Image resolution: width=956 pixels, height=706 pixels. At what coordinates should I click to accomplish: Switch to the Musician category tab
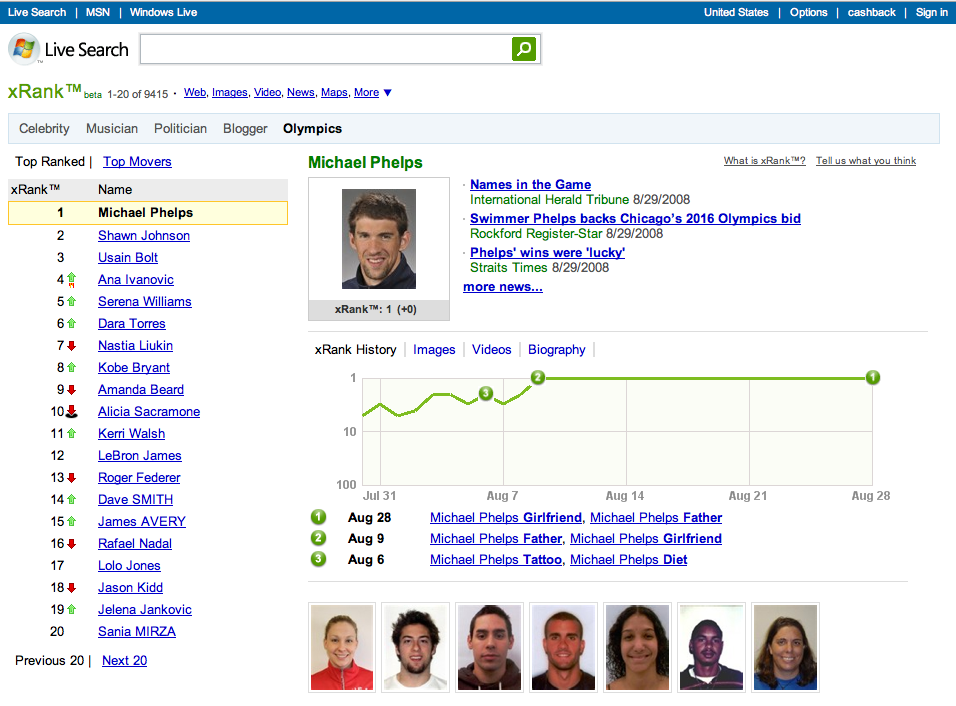[112, 128]
